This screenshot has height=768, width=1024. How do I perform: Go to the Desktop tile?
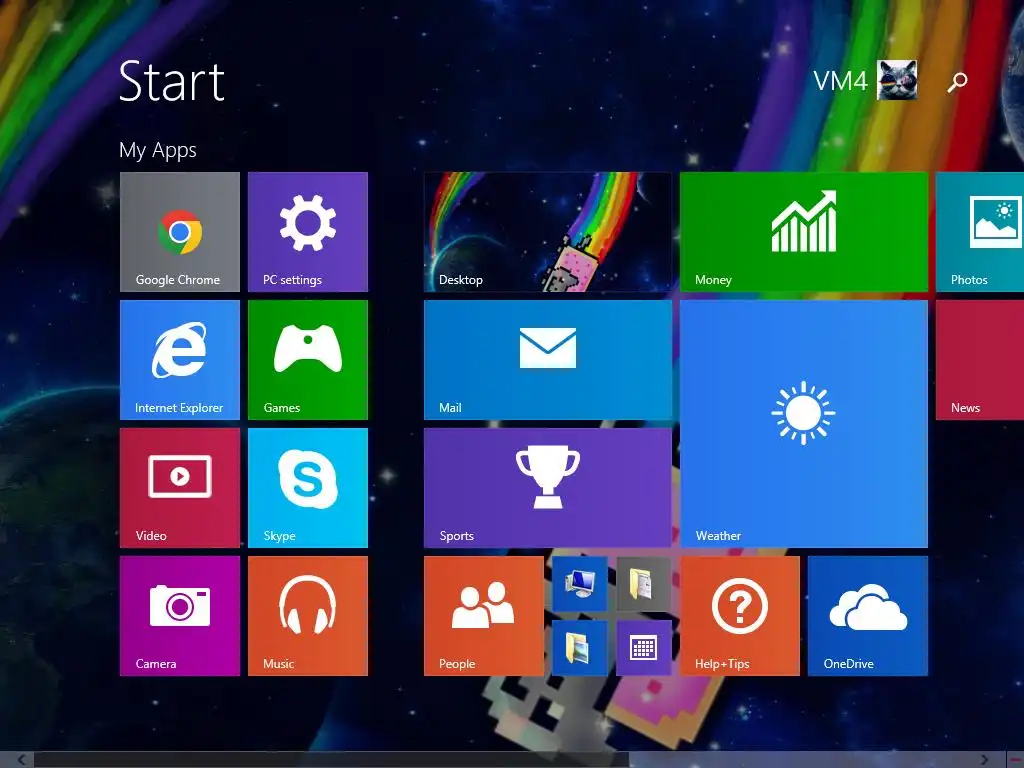(x=548, y=232)
